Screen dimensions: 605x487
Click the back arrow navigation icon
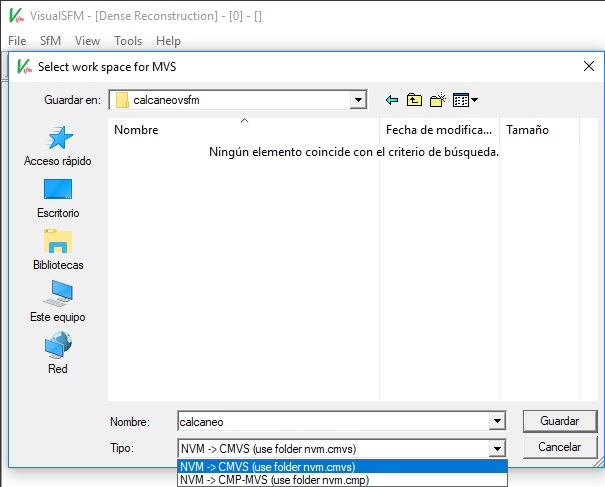tap(391, 100)
